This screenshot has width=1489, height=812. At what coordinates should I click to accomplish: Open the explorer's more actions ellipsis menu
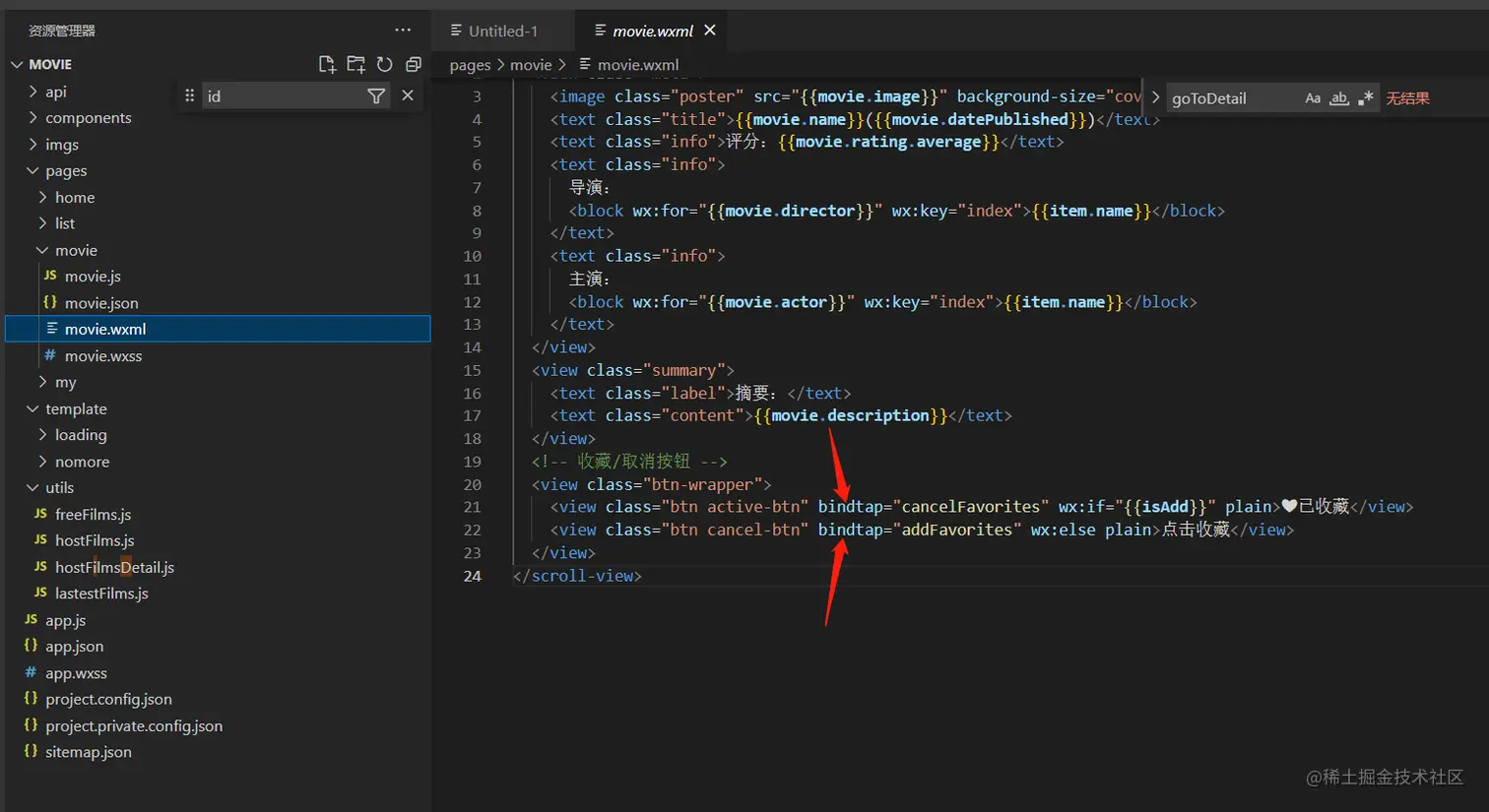[x=403, y=31]
